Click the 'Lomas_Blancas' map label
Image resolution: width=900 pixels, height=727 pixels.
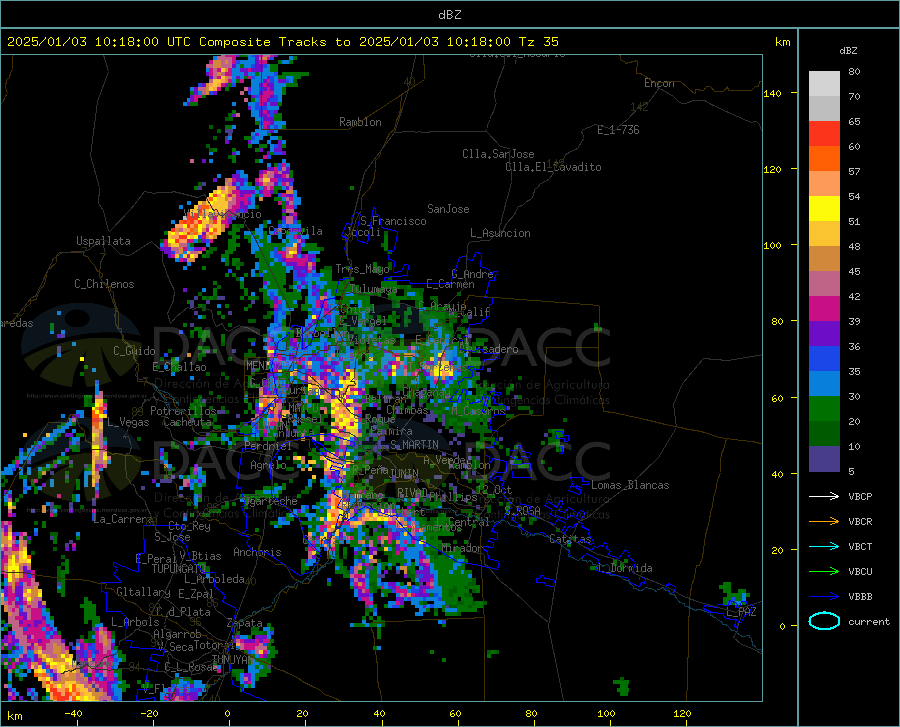[x=630, y=485]
